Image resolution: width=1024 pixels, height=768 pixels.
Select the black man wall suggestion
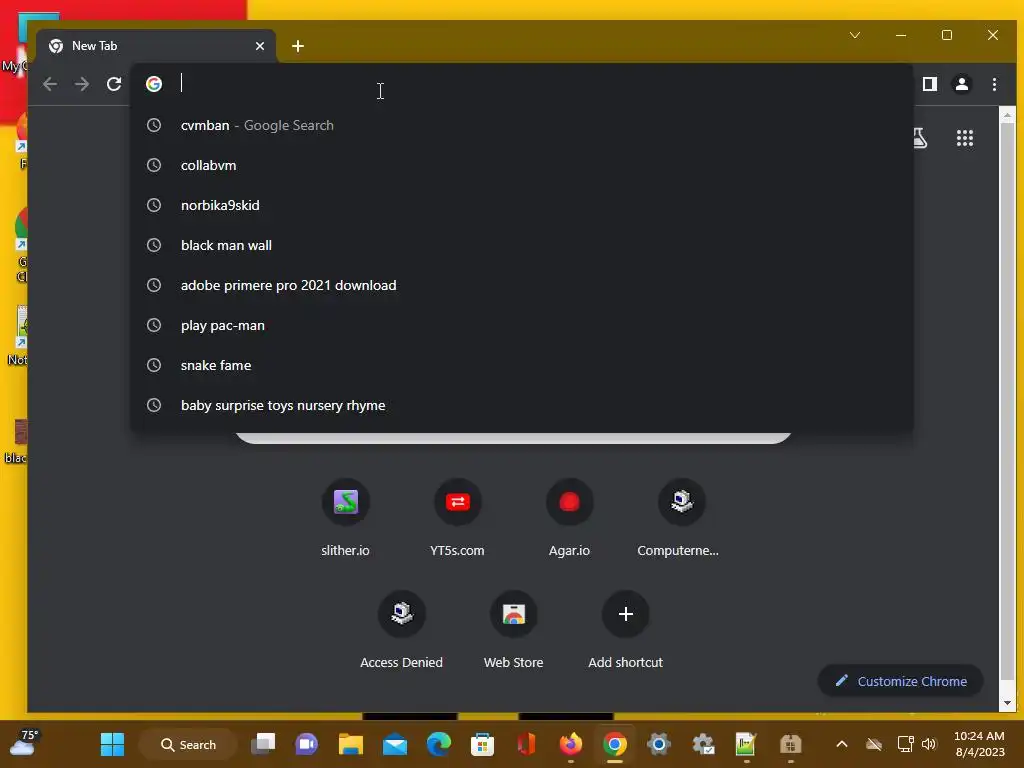click(x=522, y=246)
